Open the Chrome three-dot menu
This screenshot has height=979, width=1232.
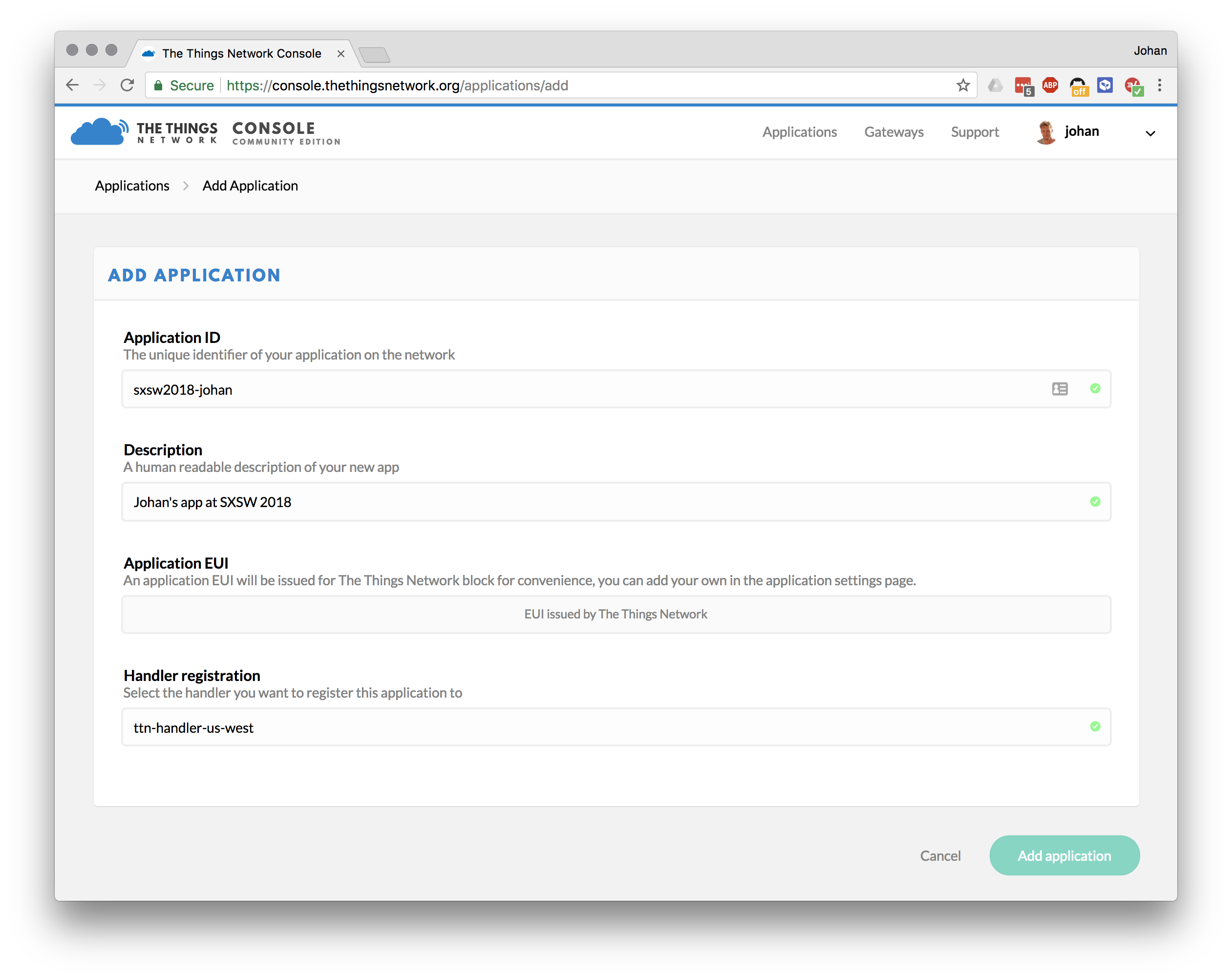[1159, 85]
